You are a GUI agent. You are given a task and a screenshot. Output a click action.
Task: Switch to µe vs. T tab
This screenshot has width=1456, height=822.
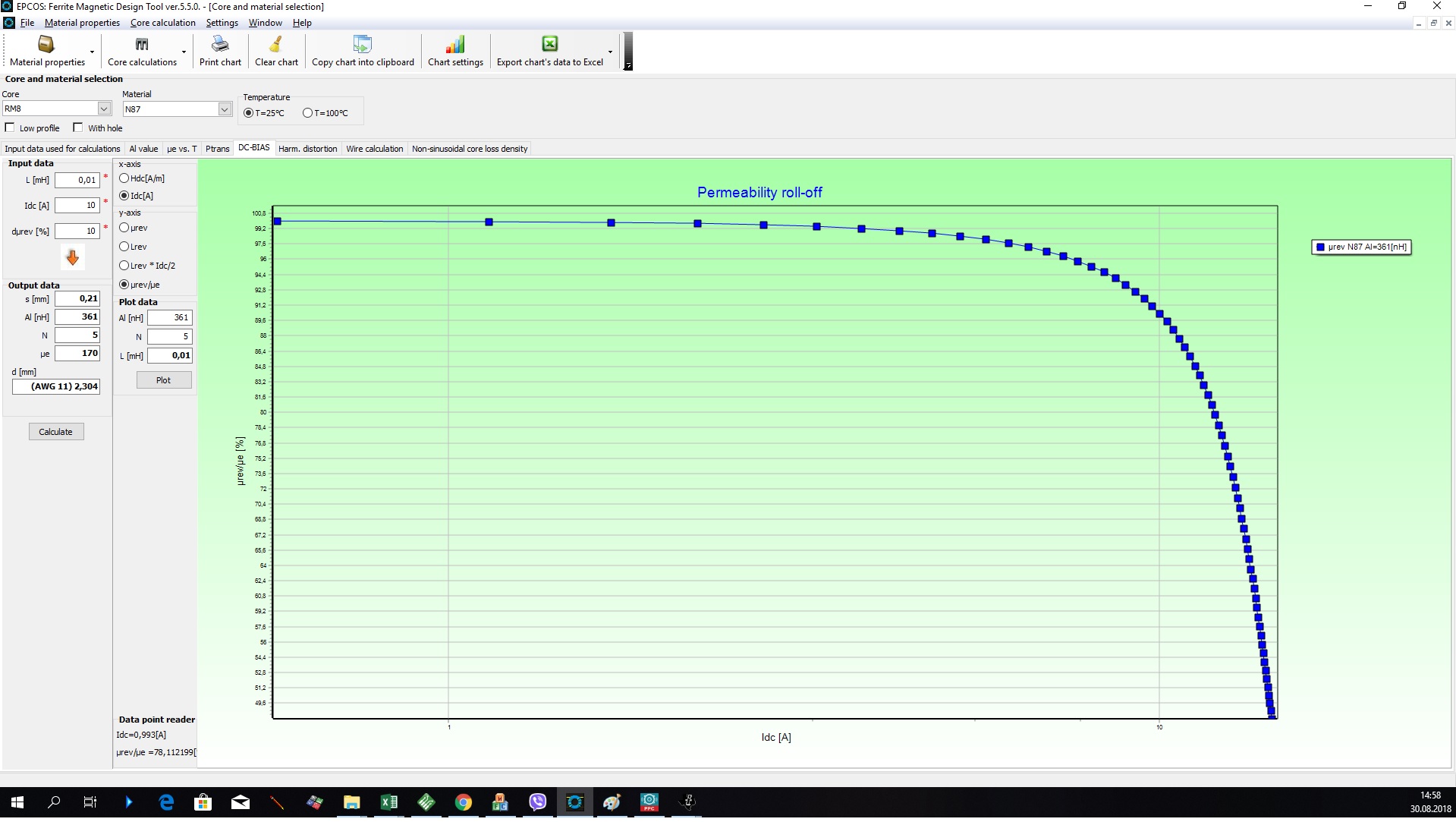[181, 149]
